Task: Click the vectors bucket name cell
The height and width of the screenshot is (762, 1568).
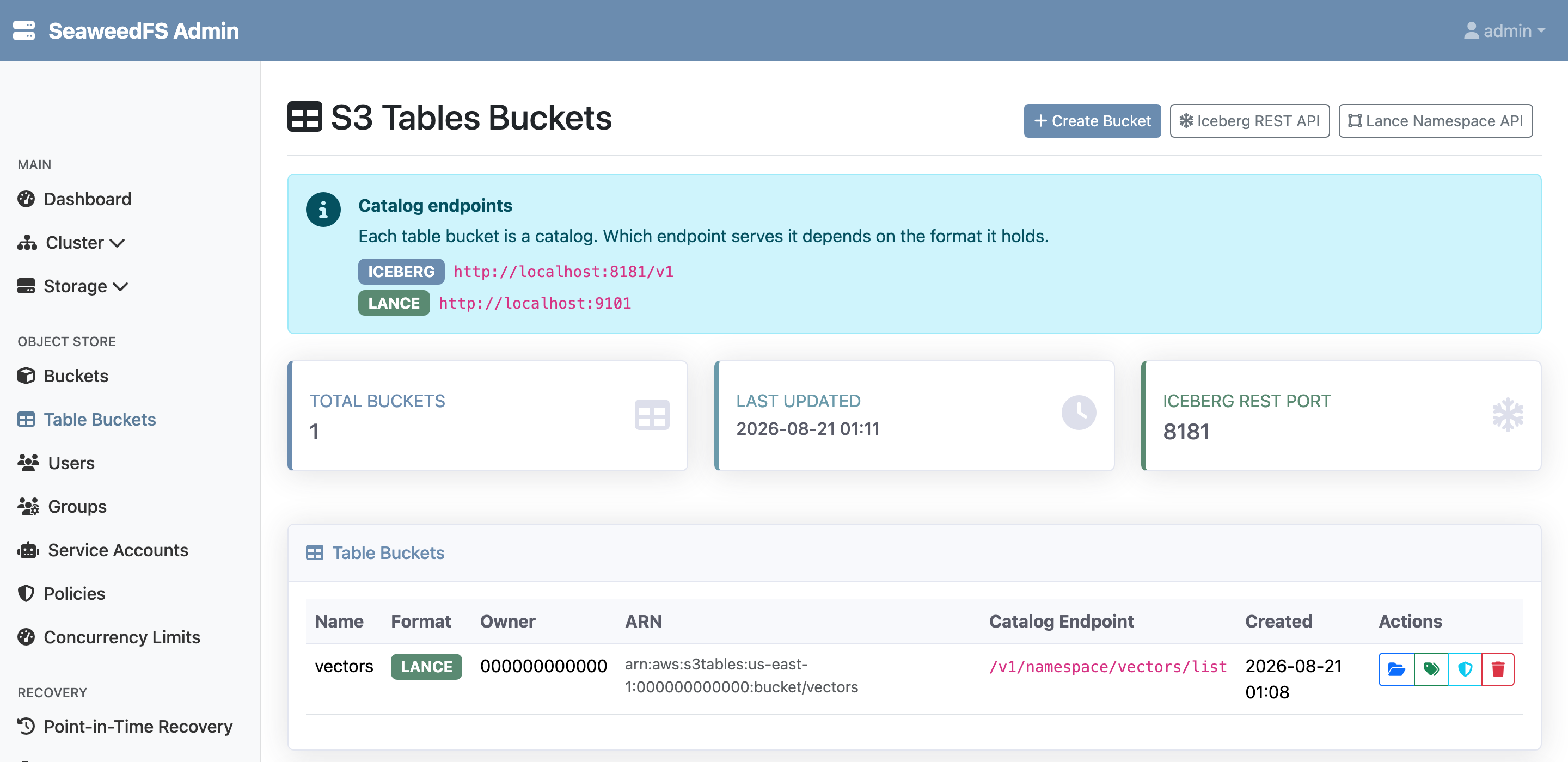Action: coord(344,666)
